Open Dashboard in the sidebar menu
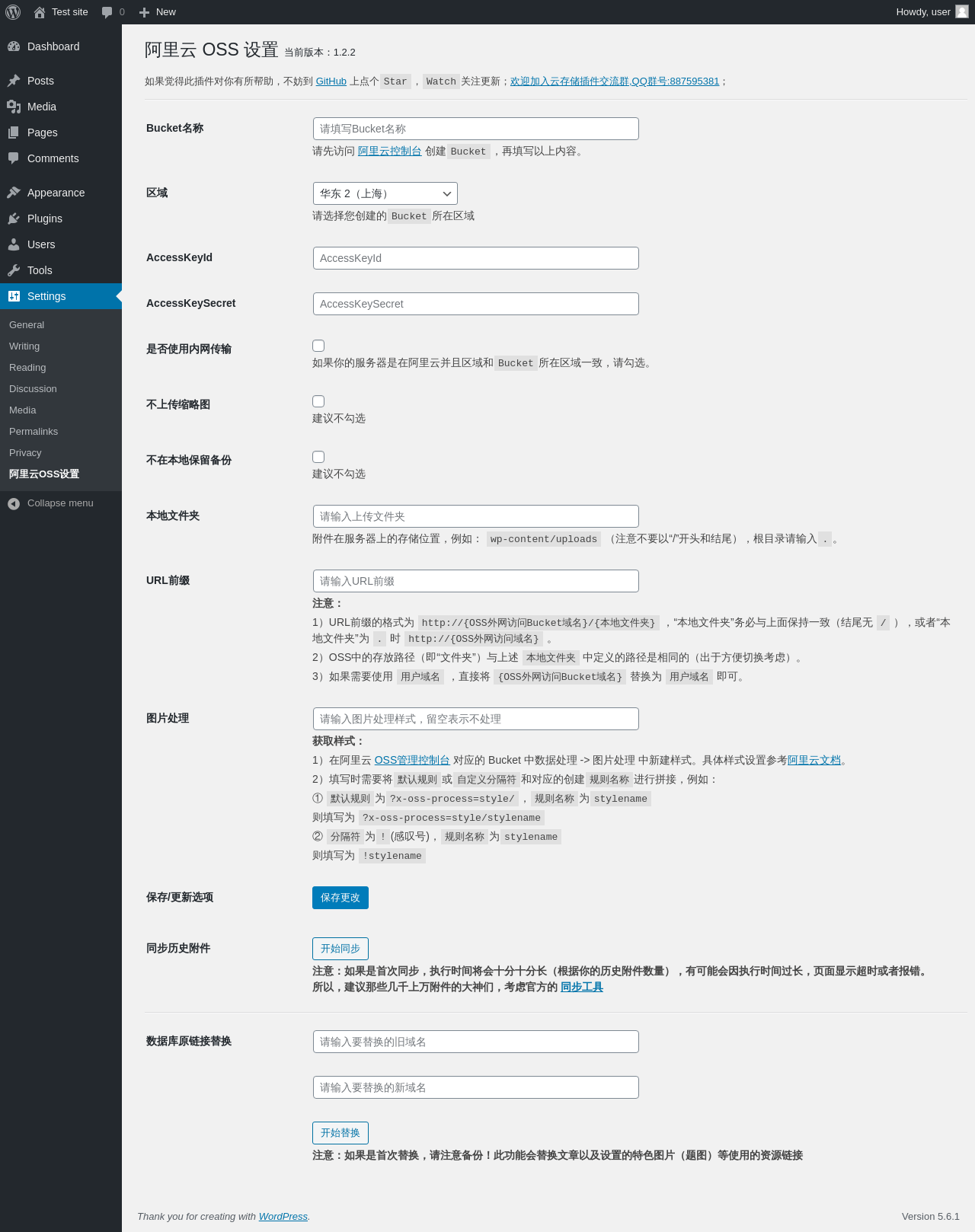 [x=61, y=46]
